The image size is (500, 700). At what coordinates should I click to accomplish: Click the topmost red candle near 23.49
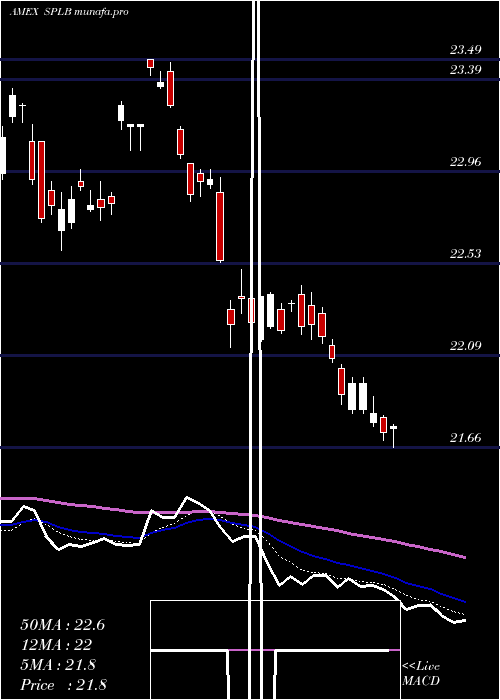[x=150, y=63]
